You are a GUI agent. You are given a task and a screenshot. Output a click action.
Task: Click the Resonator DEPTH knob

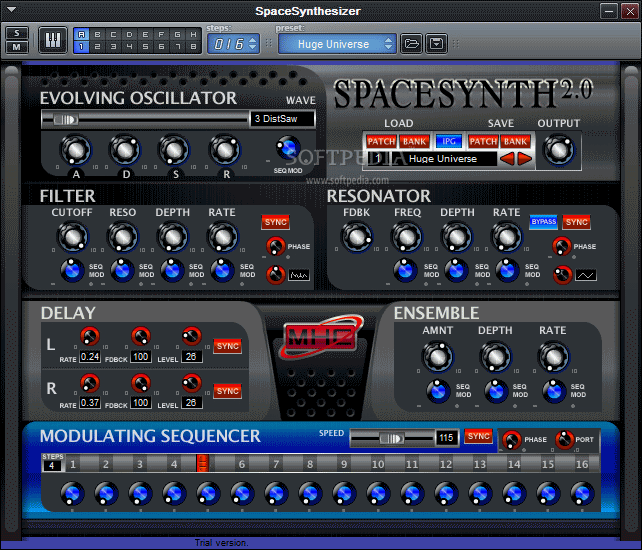pyautogui.click(x=457, y=237)
